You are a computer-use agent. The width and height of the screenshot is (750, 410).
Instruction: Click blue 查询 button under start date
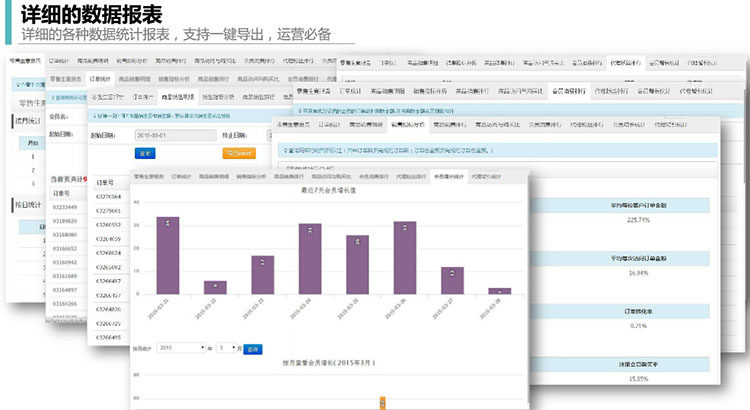coord(145,153)
